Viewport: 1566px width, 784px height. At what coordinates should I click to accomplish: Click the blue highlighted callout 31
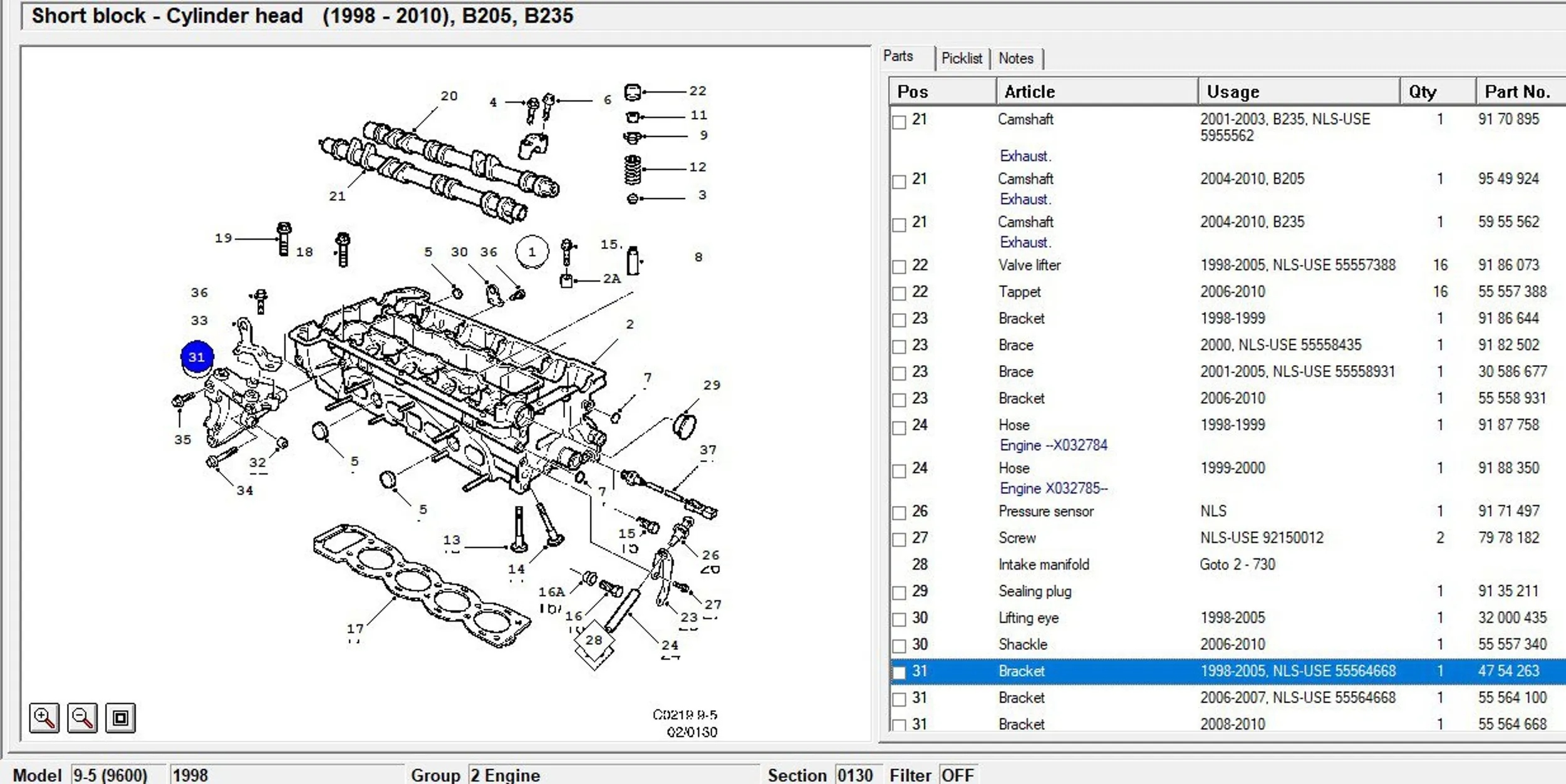point(197,357)
